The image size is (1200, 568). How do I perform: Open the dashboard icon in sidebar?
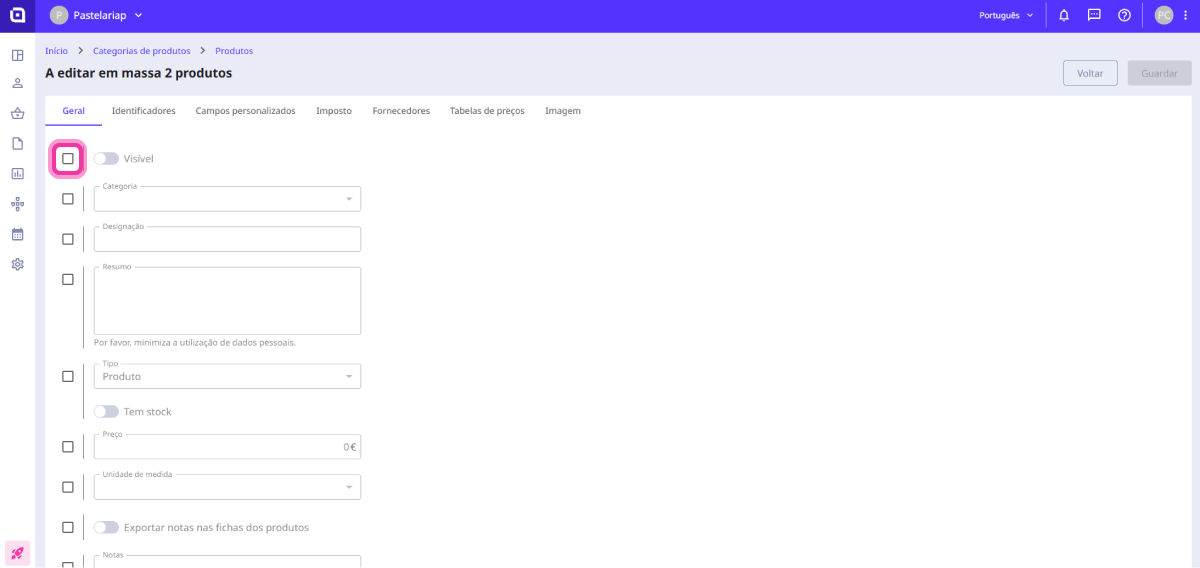[17, 55]
